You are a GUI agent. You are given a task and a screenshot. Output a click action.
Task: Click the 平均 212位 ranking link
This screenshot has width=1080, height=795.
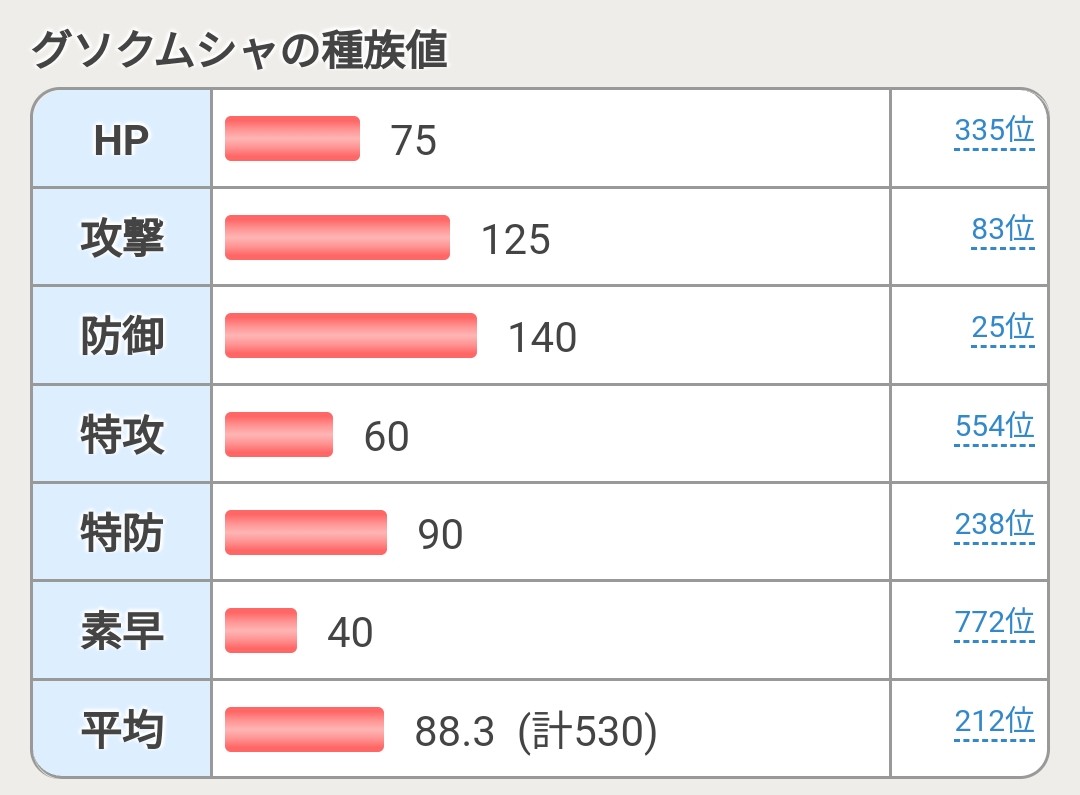point(994,720)
